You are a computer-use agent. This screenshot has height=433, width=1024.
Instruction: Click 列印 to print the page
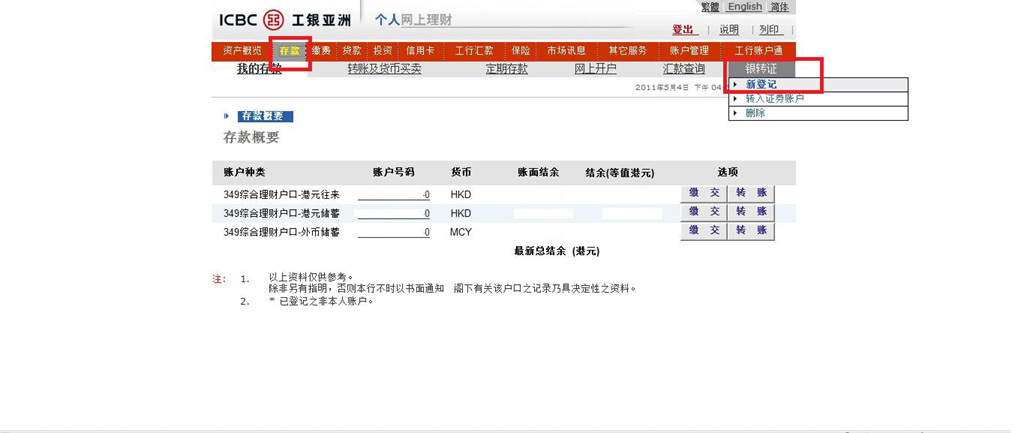(769, 30)
